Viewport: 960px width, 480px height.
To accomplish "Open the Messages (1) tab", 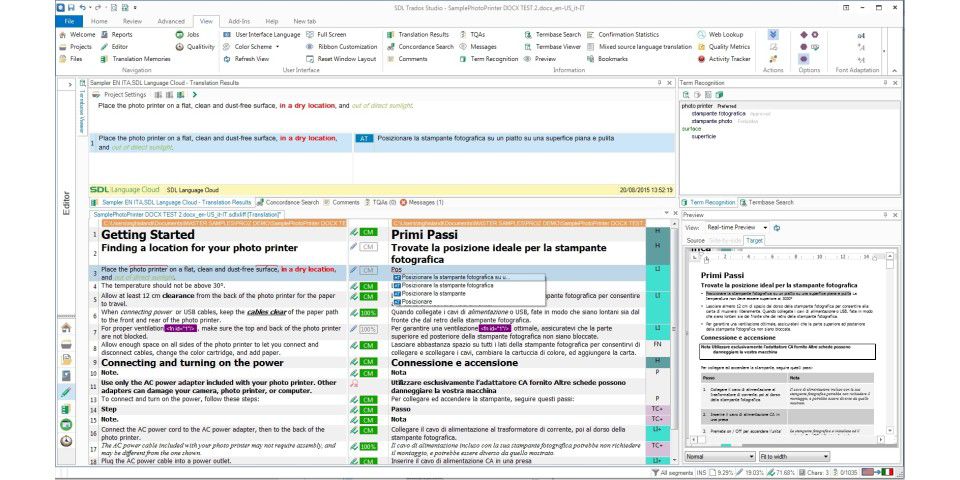I will pyautogui.click(x=422, y=202).
